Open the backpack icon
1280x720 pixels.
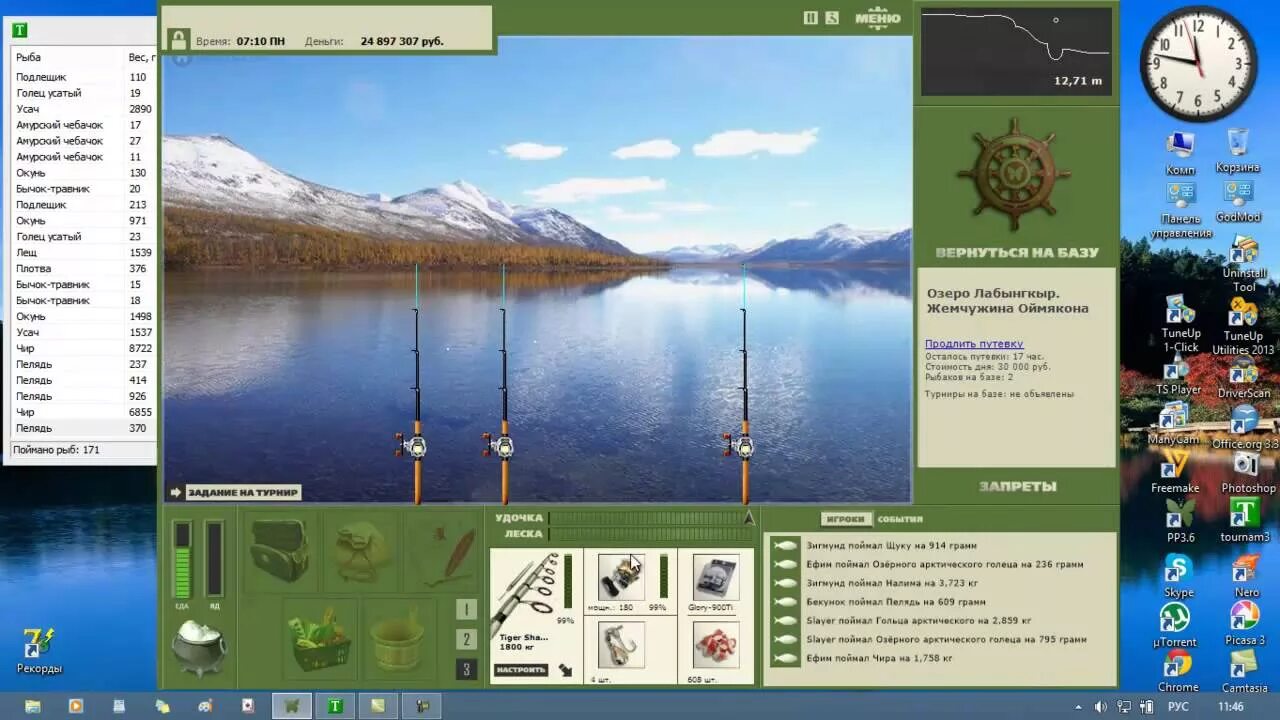coord(362,550)
